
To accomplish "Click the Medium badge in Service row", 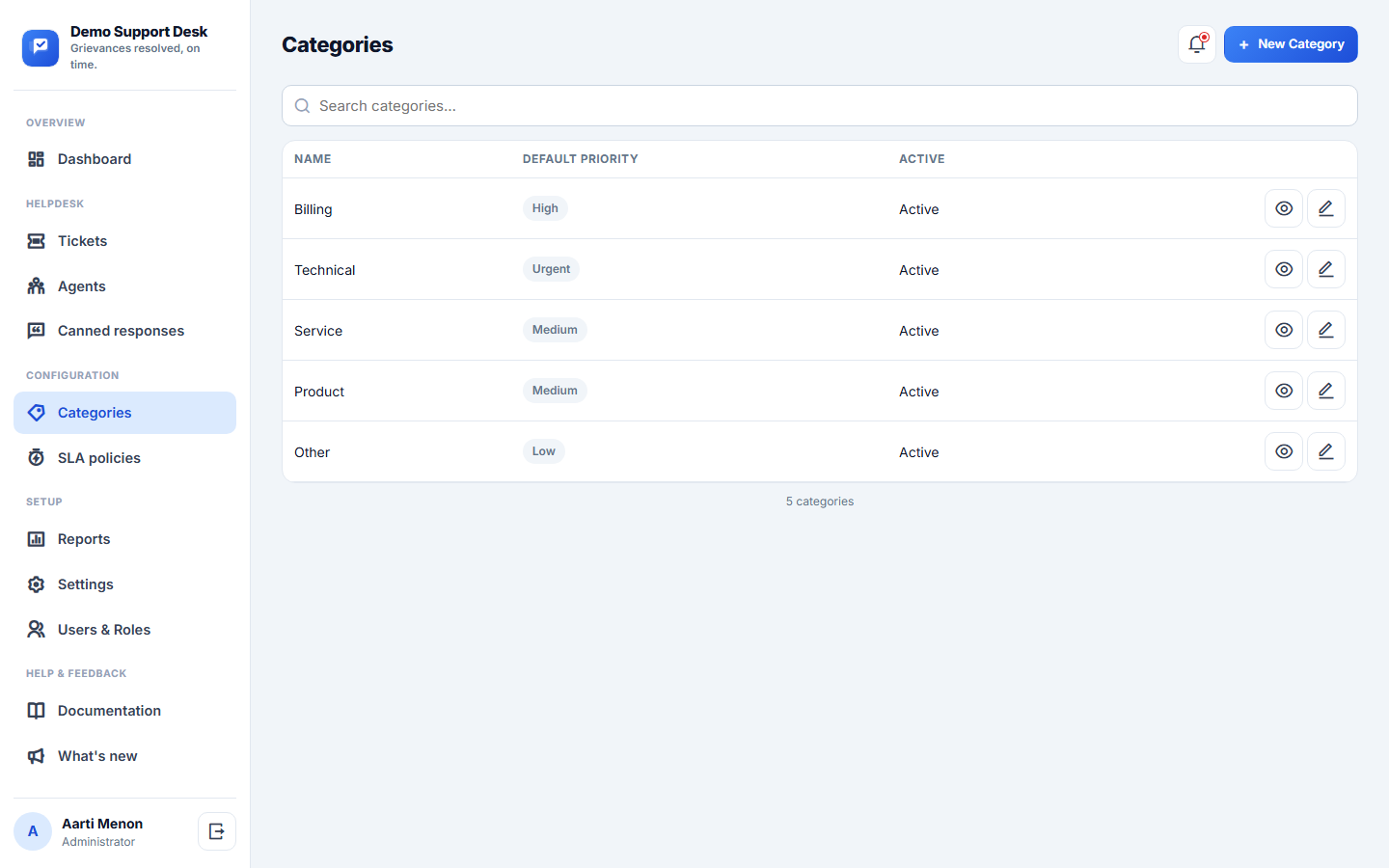I will click(555, 330).
